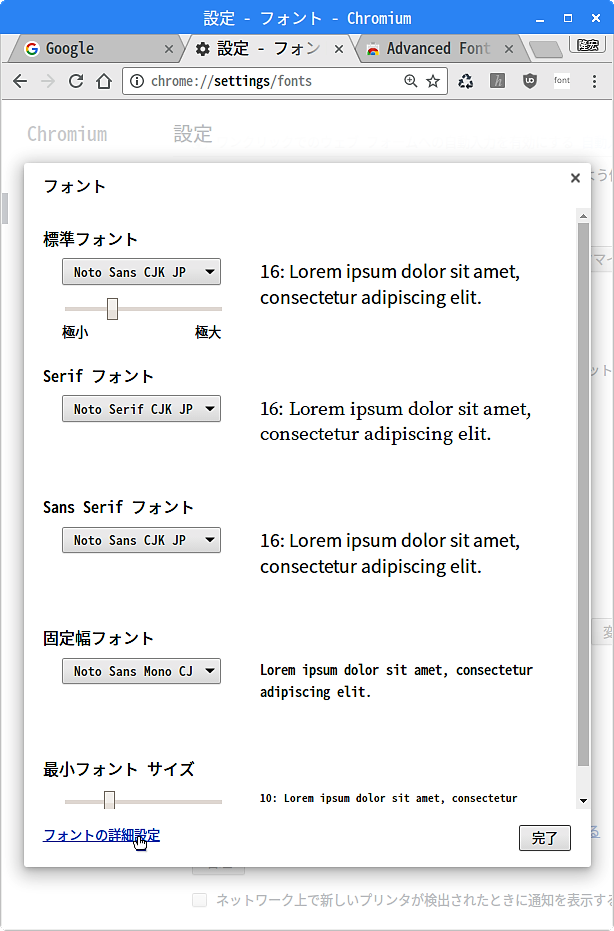Open the Chromium three-dot menu
This screenshot has width=614, height=931.
(594, 81)
